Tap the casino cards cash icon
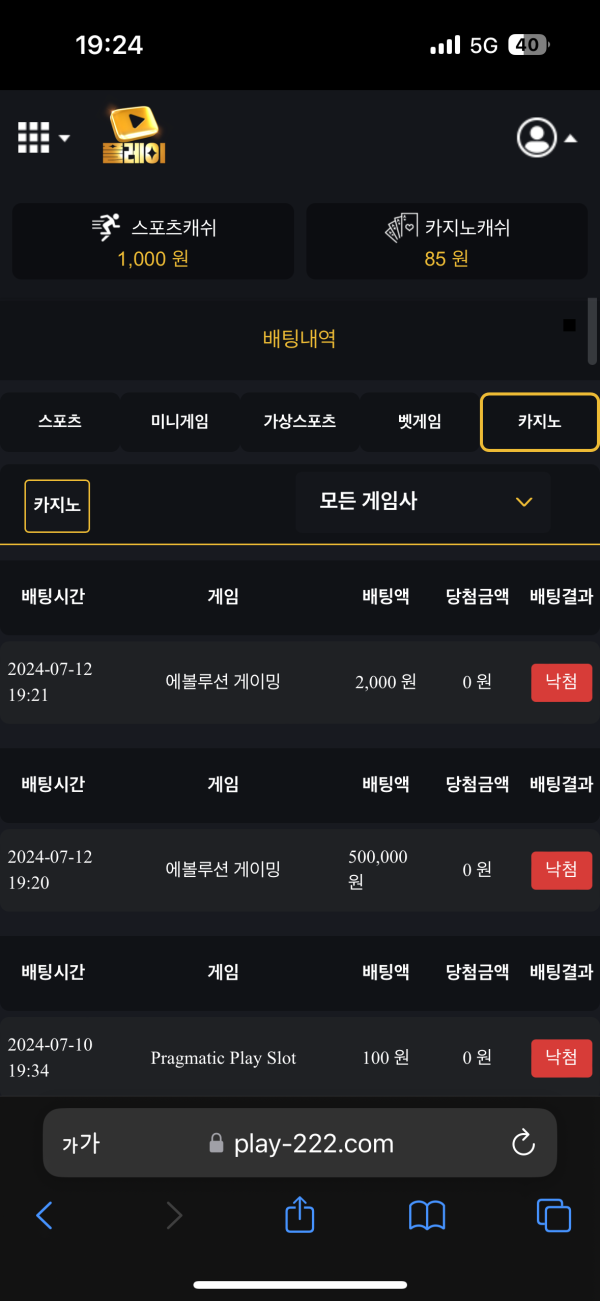 (x=402, y=228)
